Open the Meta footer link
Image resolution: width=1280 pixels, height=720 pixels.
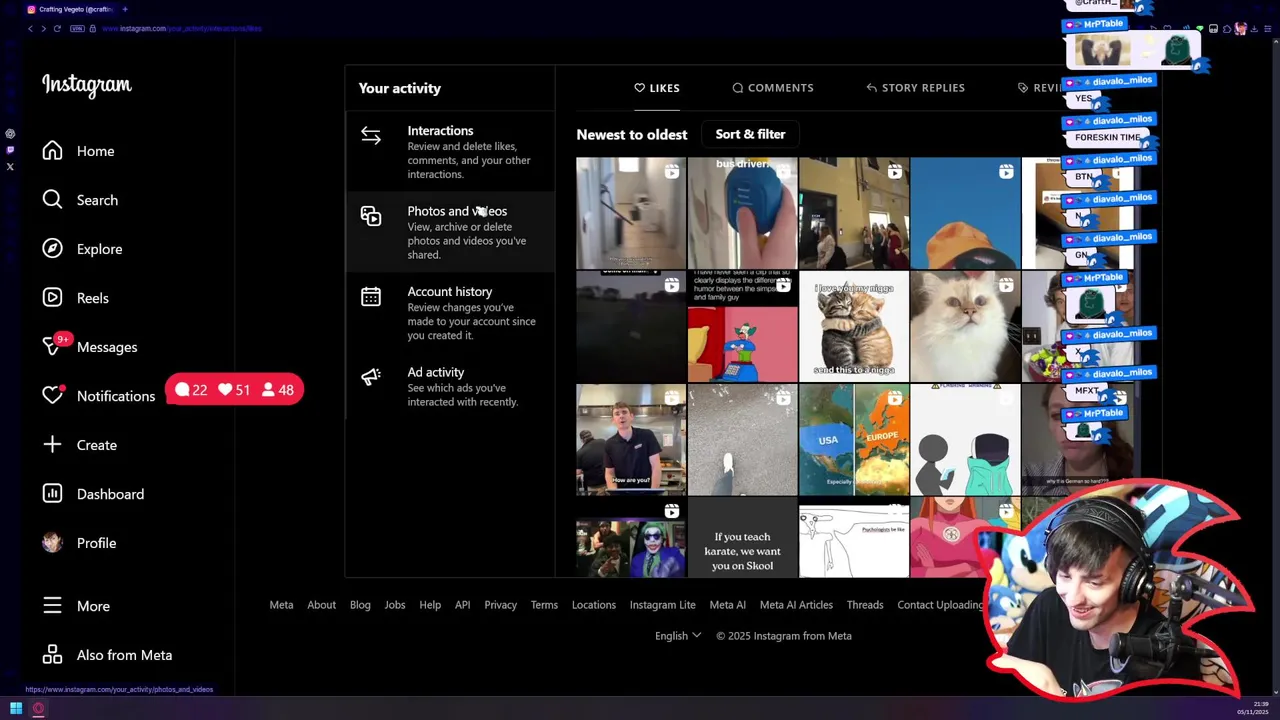(281, 605)
